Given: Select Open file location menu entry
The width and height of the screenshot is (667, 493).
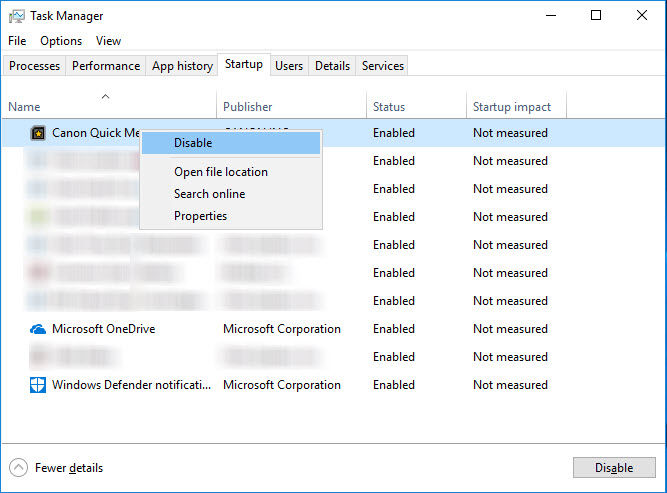Looking at the screenshot, I should point(221,172).
